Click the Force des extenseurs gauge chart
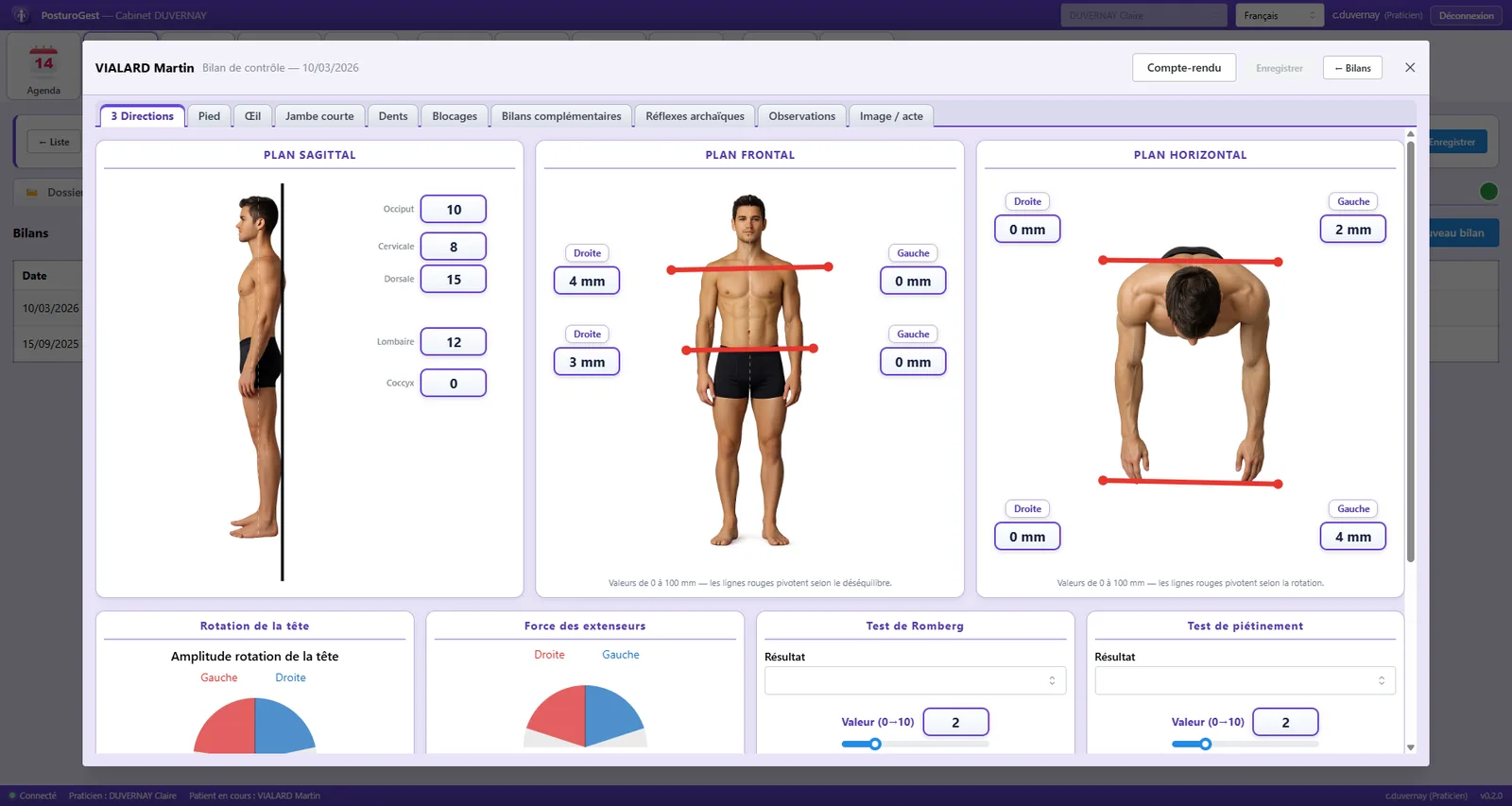 point(585,717)
